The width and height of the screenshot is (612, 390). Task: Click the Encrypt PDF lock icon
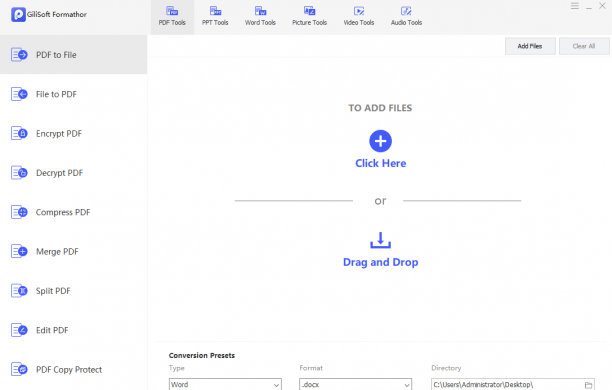point(19,134)
